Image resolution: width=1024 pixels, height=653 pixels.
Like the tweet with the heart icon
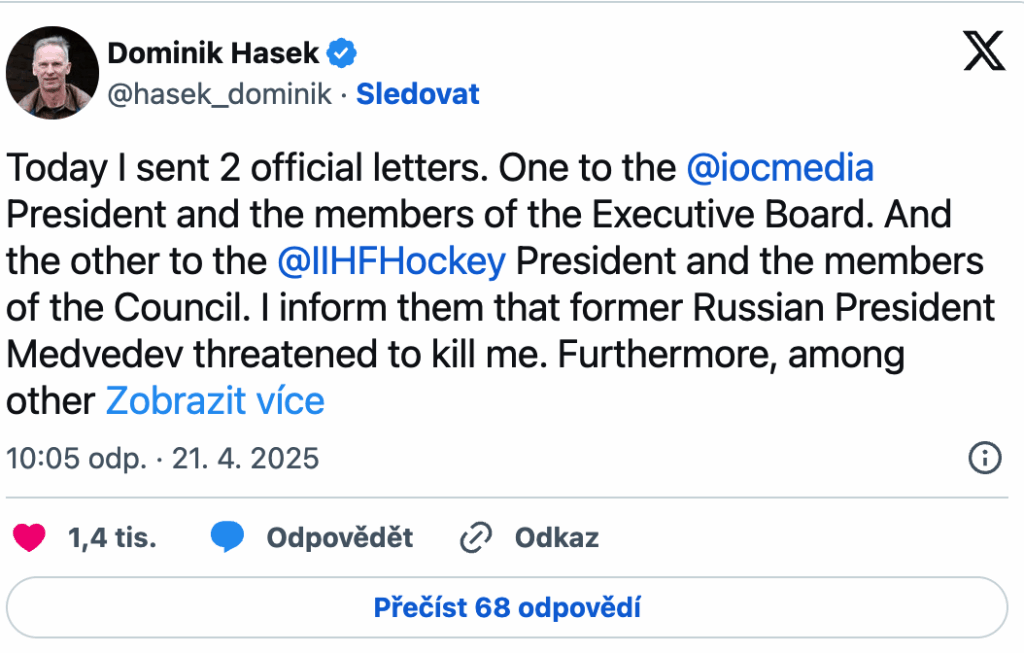pos(29,538)
